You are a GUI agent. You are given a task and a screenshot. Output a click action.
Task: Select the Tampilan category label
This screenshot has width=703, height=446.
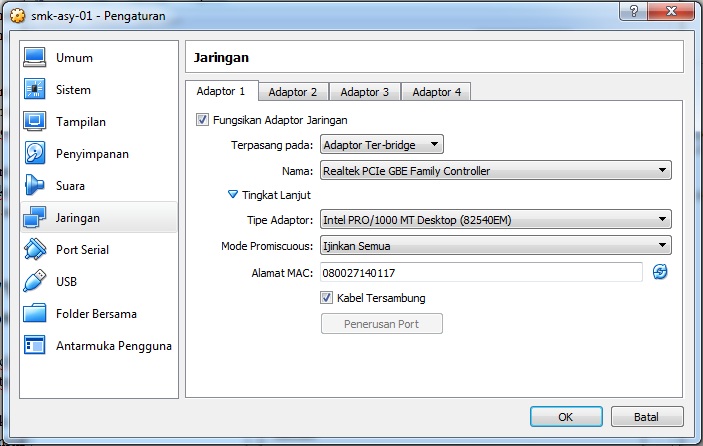click(81, 121)
